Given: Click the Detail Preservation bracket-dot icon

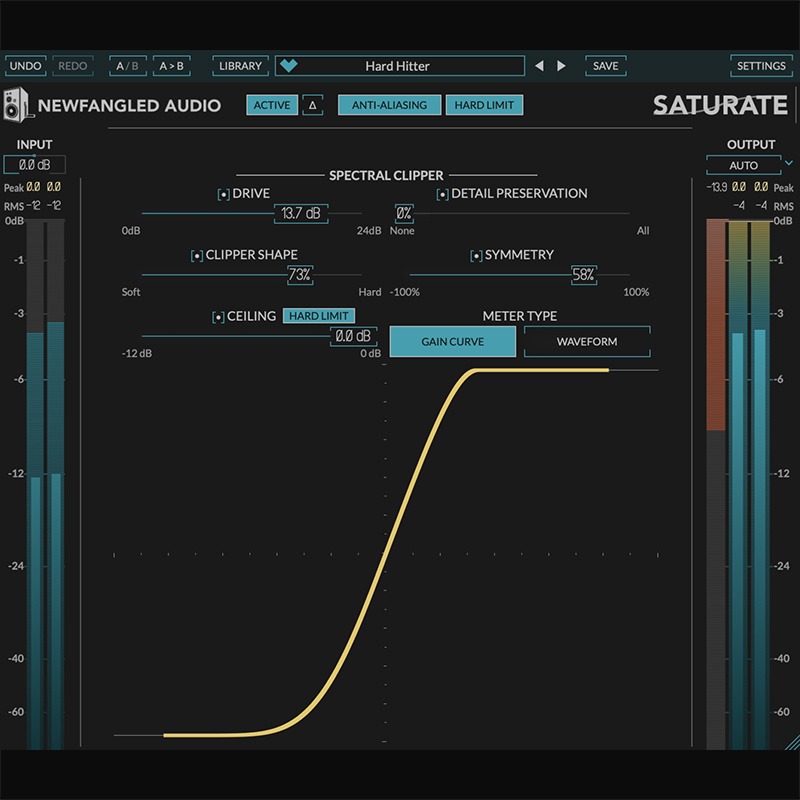Looking at the screenshot, I should [x=442, y=194].
